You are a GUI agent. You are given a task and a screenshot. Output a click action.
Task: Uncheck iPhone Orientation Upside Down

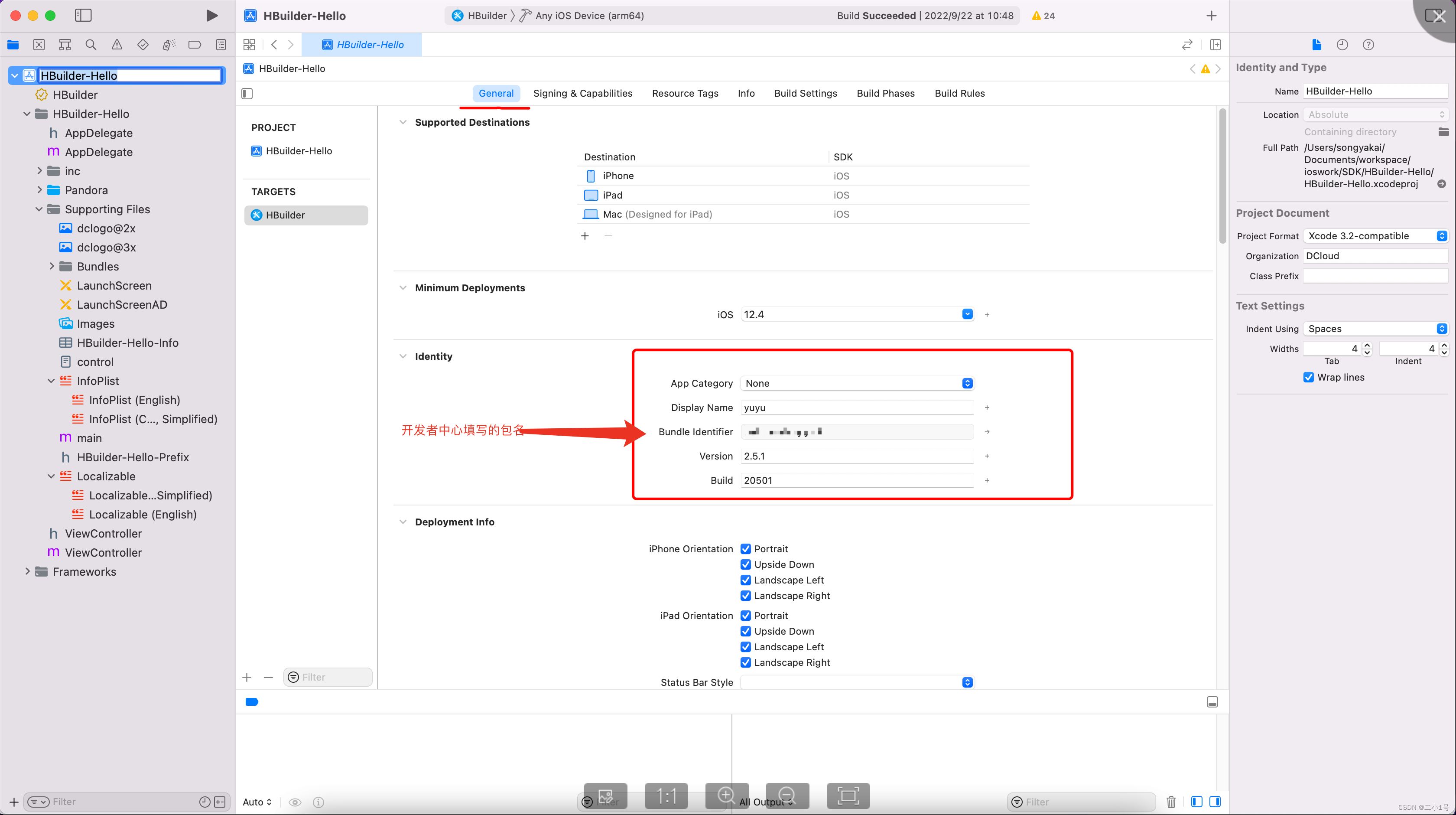745,564
